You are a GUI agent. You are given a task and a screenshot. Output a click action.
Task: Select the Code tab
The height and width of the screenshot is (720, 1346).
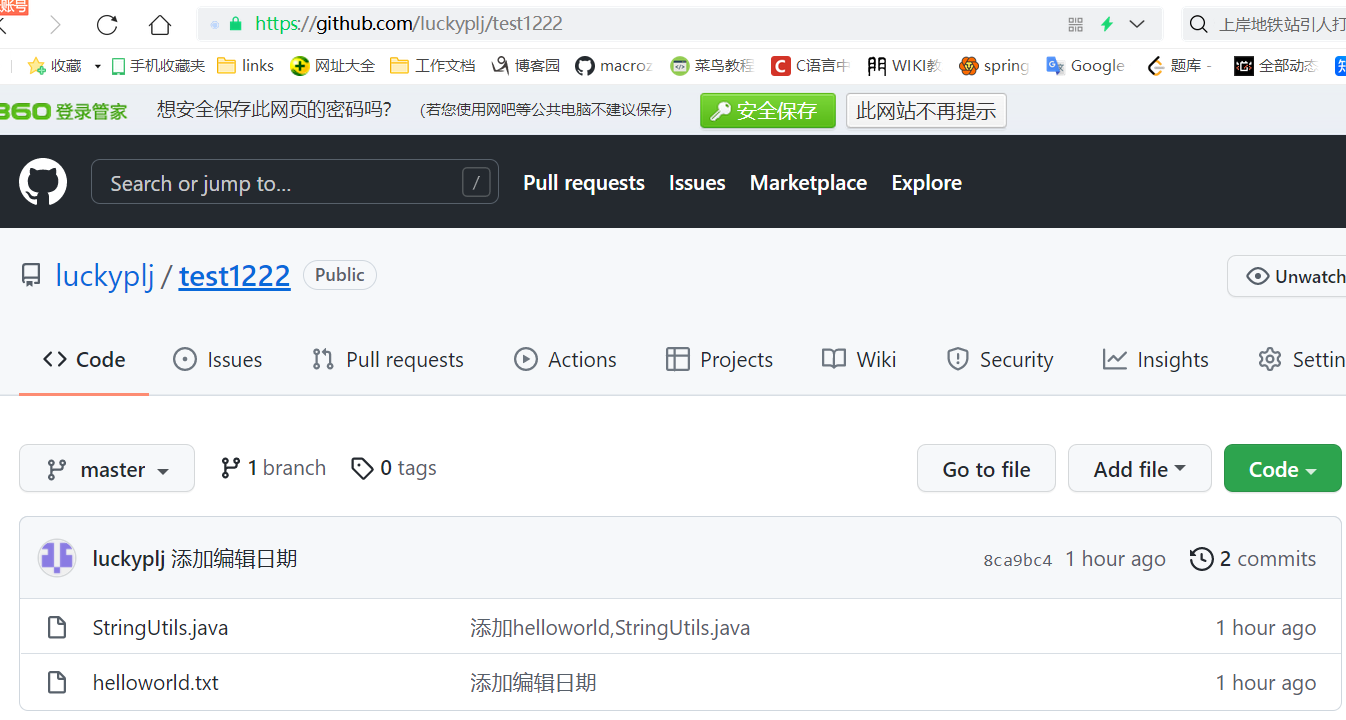(x=84, y=360)
